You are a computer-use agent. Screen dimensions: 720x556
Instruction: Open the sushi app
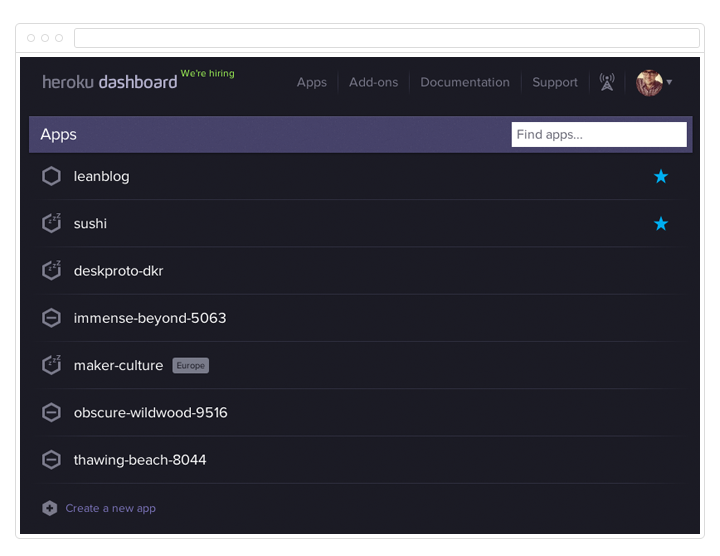click(x=90, y=224)
